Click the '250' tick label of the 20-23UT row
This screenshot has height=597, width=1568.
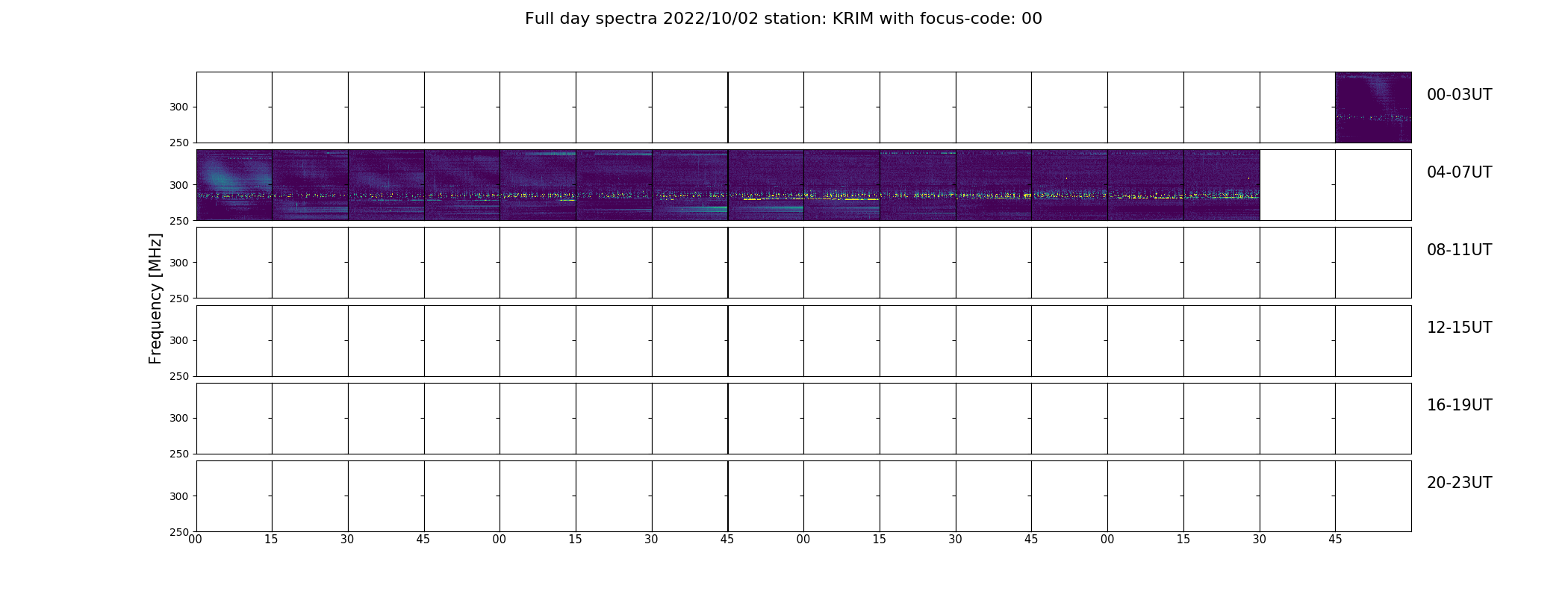(179, 531)
